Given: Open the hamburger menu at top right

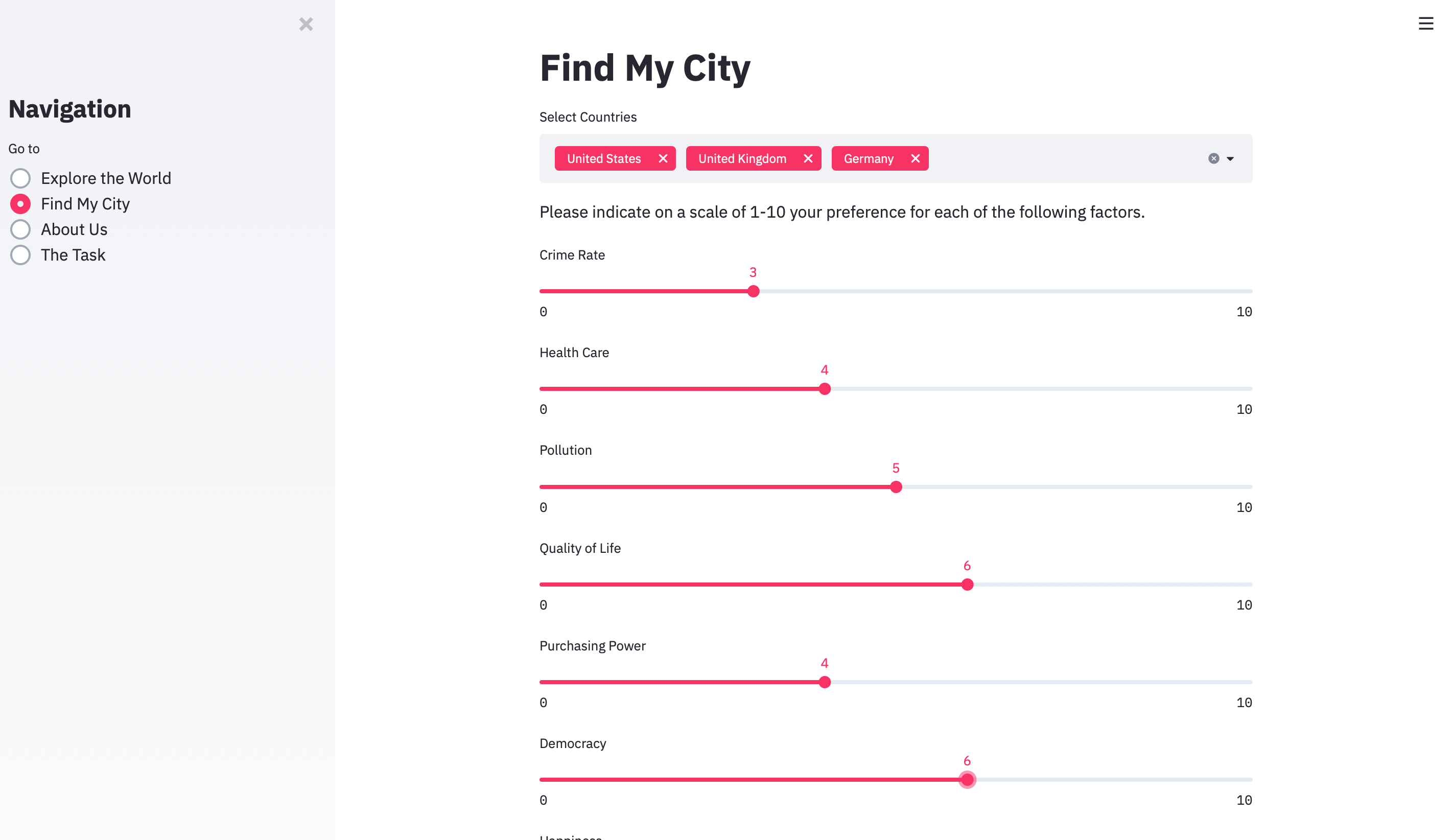Looking at the screenshot, I should point(1425,24).
